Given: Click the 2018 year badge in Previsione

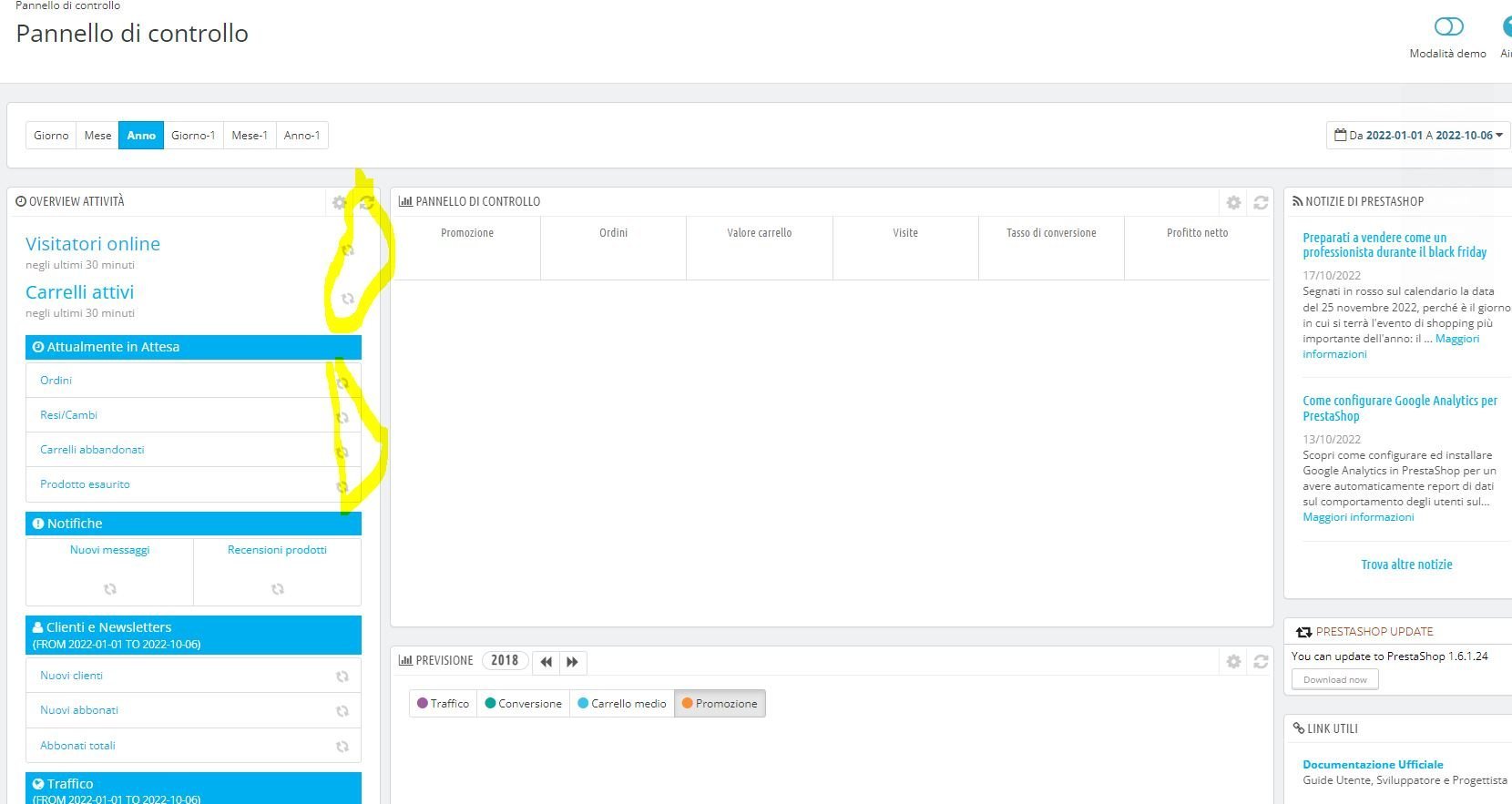Looking at the screenshot, I should pos(505,661).
